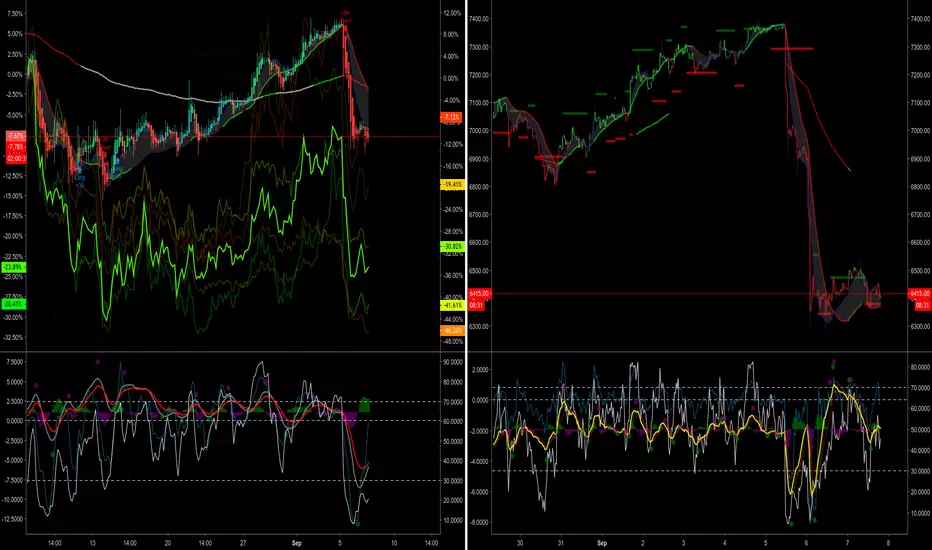Click the green -23.89% tag on left axis
Image resolution: width=932 pixels, height=550 pixels.
[14, 268]
